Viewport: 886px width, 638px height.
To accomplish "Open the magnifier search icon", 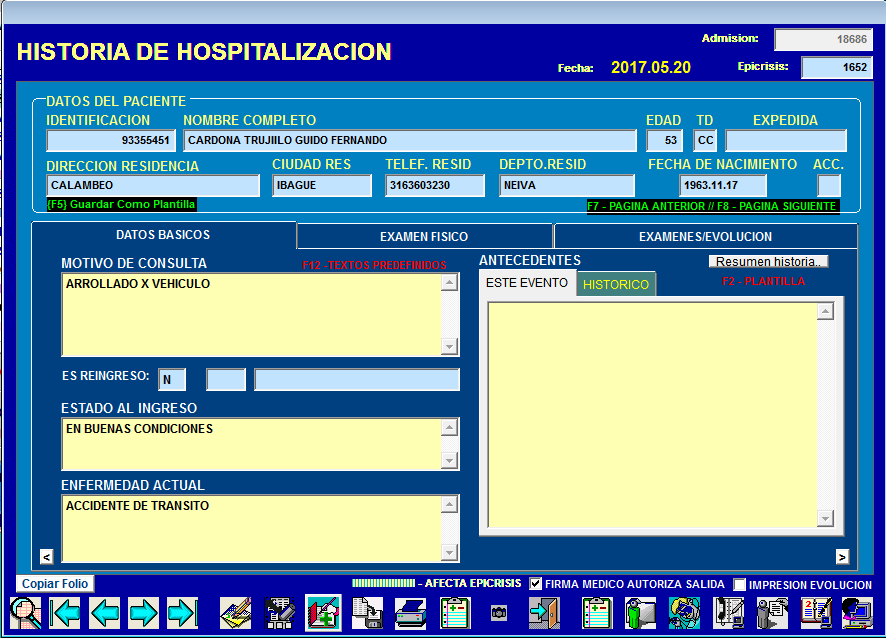I will (26, 613).
